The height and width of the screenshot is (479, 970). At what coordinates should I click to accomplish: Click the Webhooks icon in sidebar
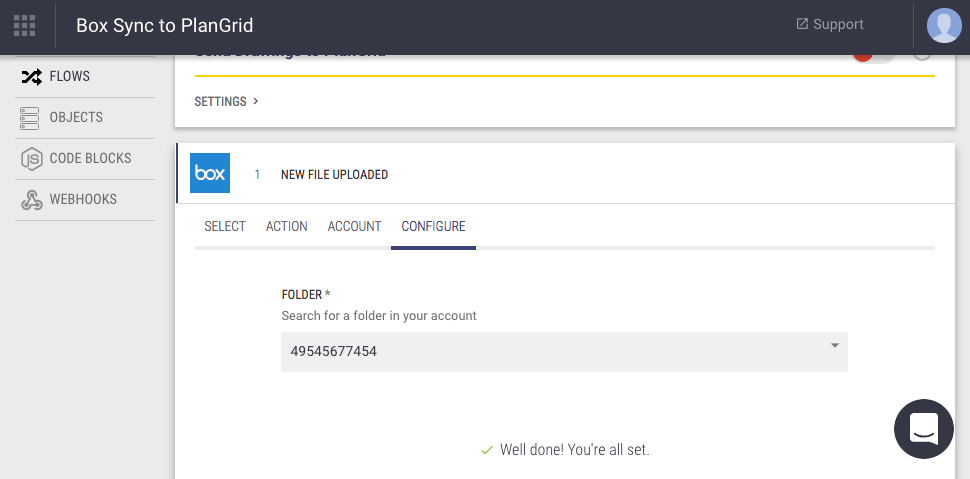coord(31,200)
